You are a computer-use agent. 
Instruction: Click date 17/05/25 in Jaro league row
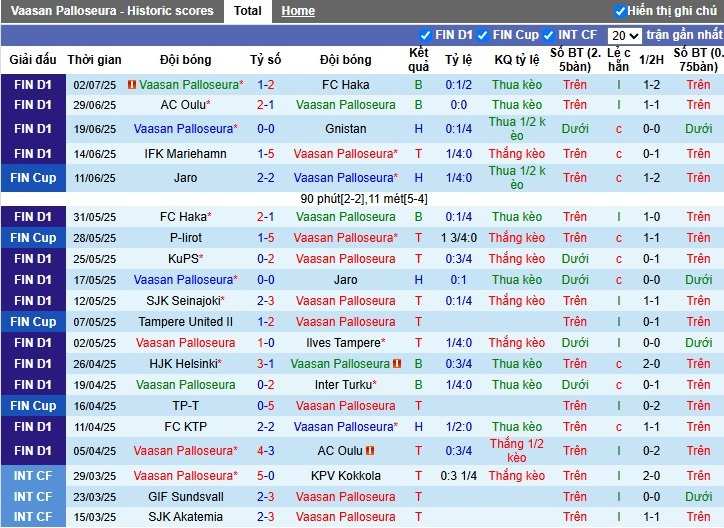[95, 280]
